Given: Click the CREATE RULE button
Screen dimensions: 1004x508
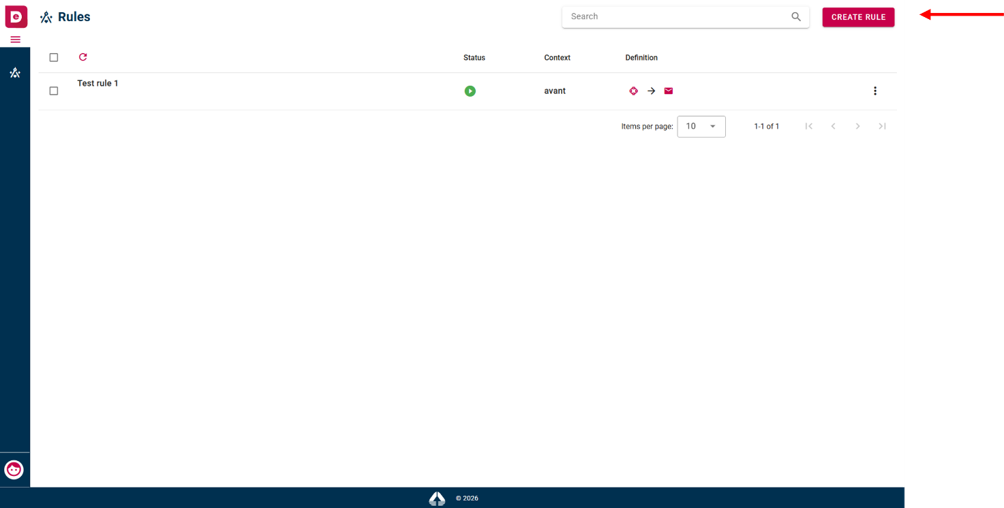Looking at the screenshot, I should click(858, 17).
